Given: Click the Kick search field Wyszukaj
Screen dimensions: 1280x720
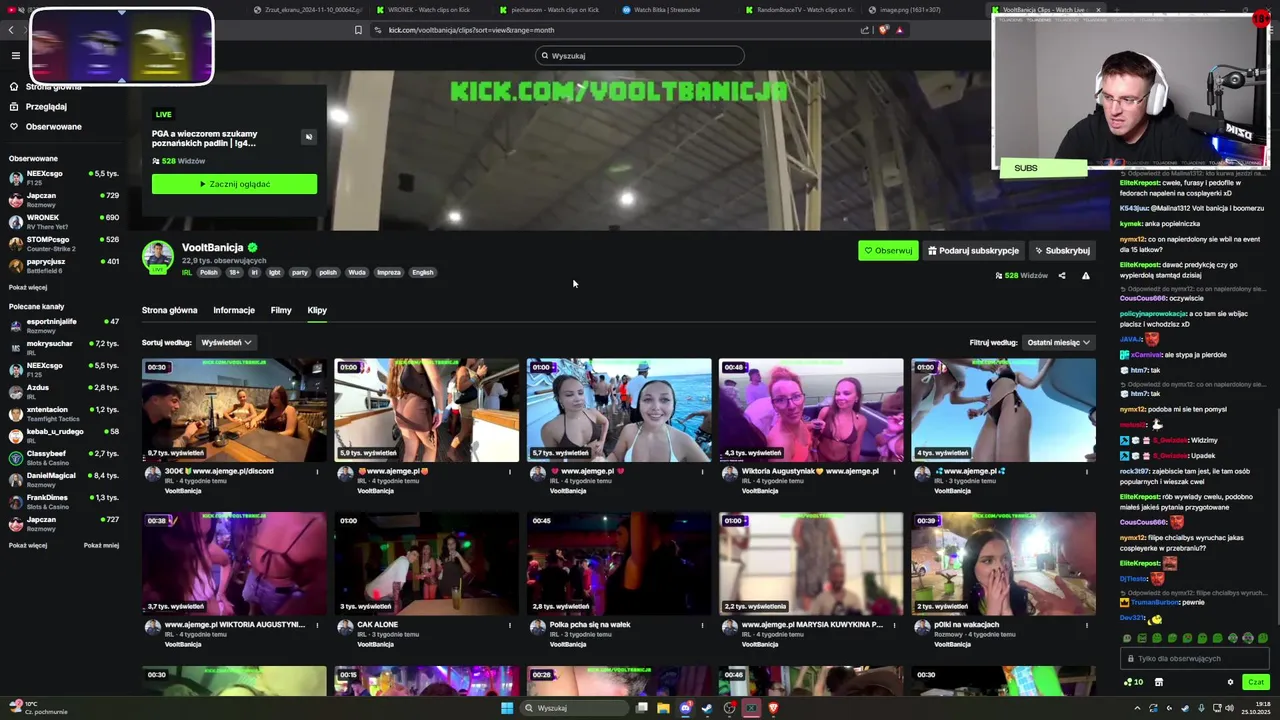Looking at the screenshot, I should (640, 56).
